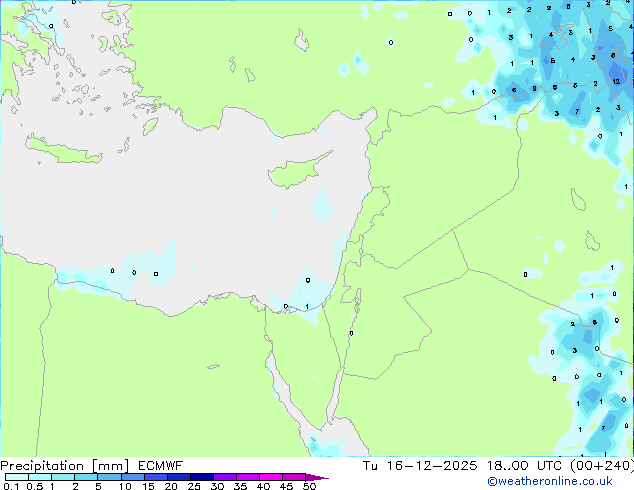Image resolution: width=634 pixels, height=490 pixels.
Task: Select the 0.1–0.5 mm legend color swatch
Action: point(17,477)
